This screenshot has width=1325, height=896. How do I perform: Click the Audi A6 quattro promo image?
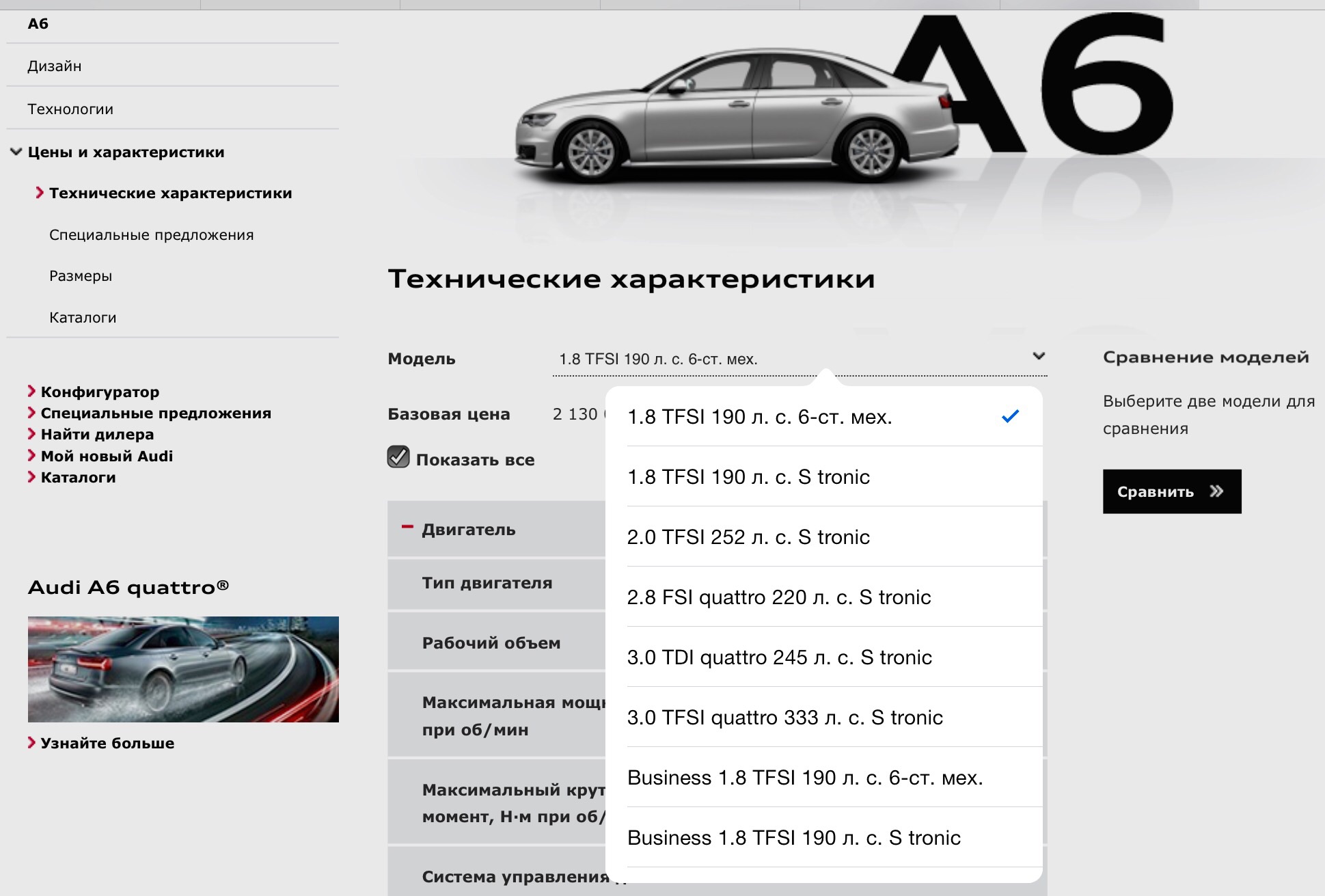(183, 669)
